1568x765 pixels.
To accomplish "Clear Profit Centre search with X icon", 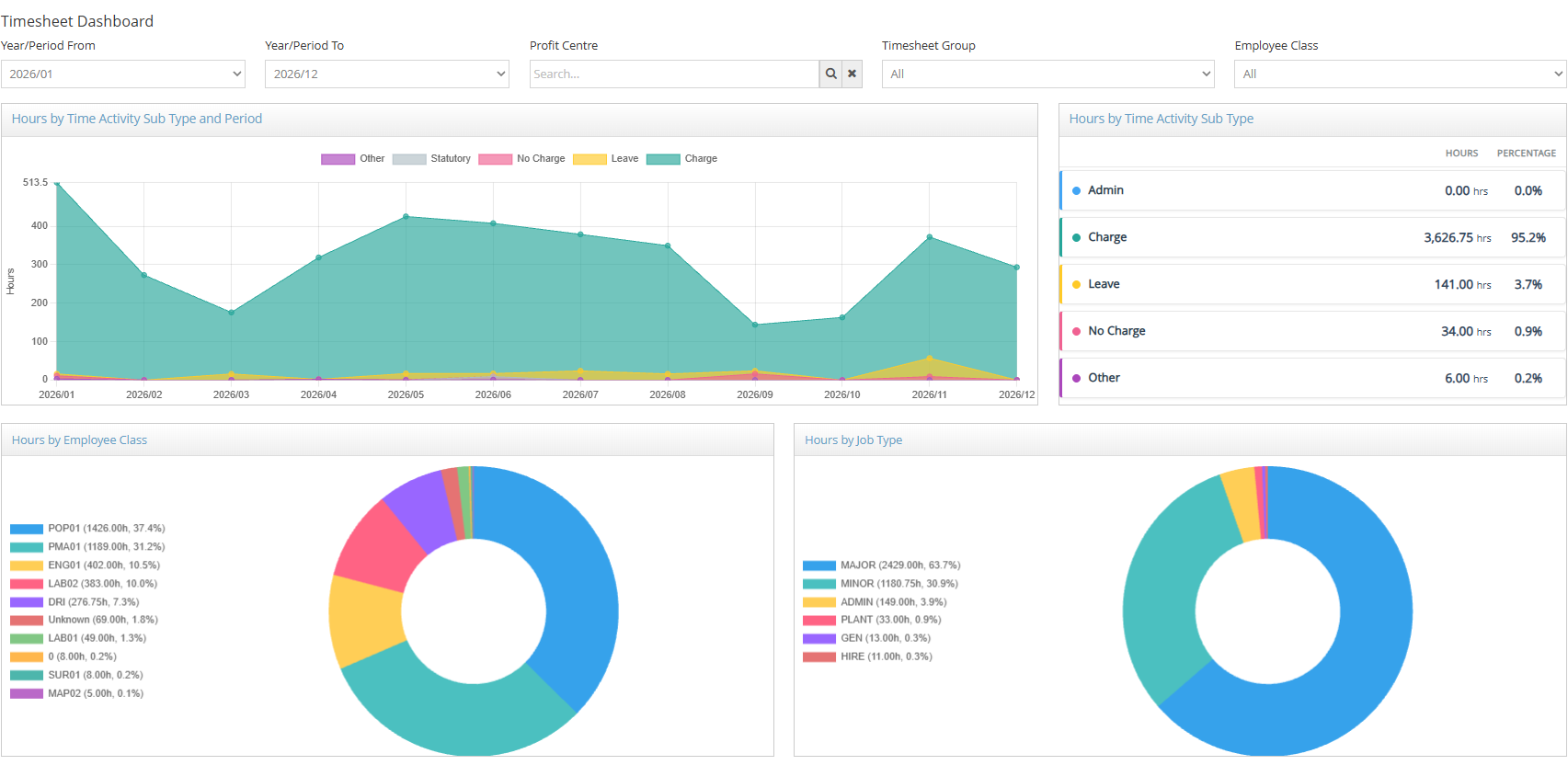I will point(853,74).
